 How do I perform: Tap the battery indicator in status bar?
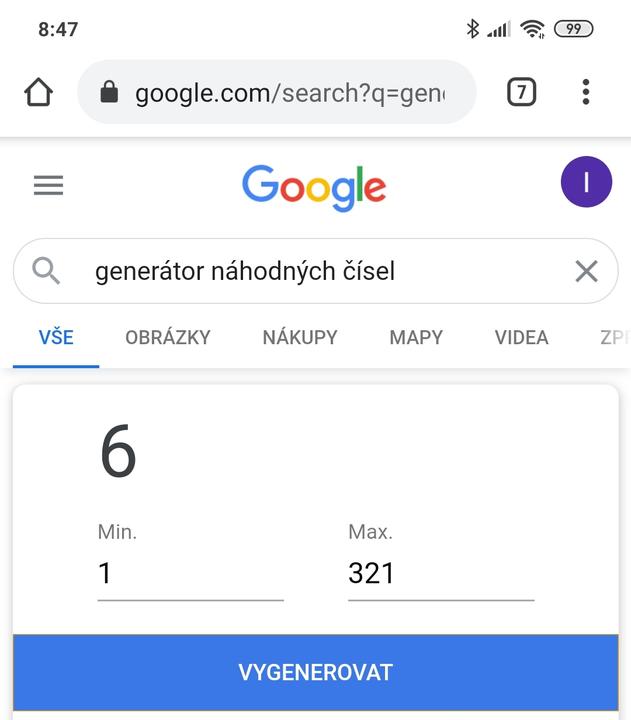573,29
